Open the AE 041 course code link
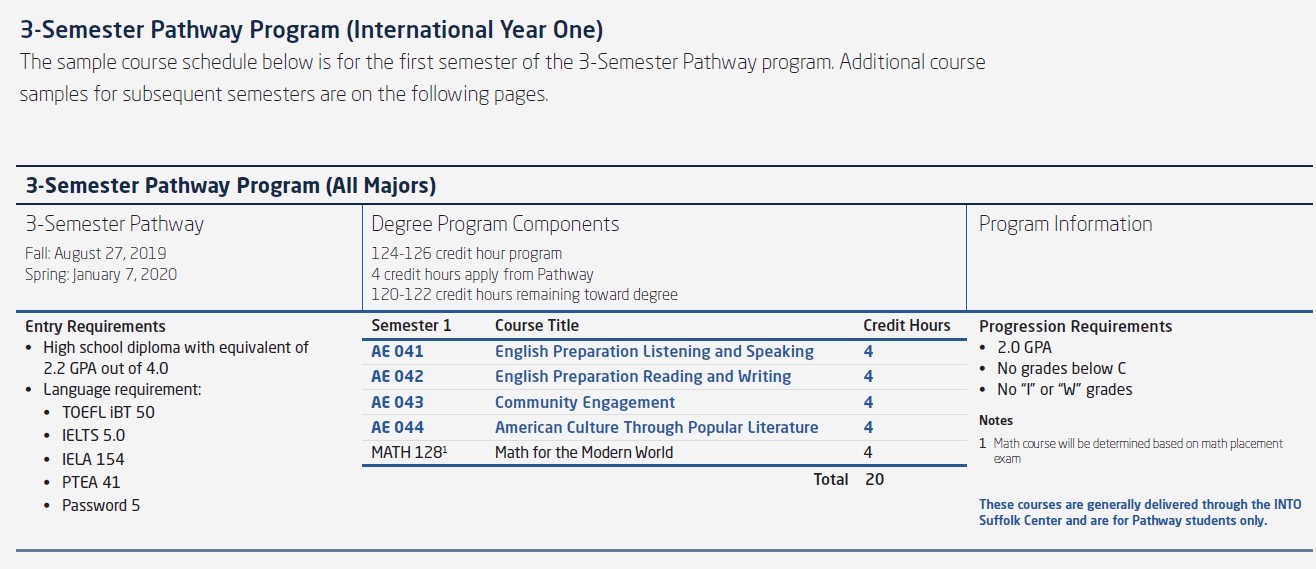Viewport: 1316px width, 569px height. click(x=397, y=352)
